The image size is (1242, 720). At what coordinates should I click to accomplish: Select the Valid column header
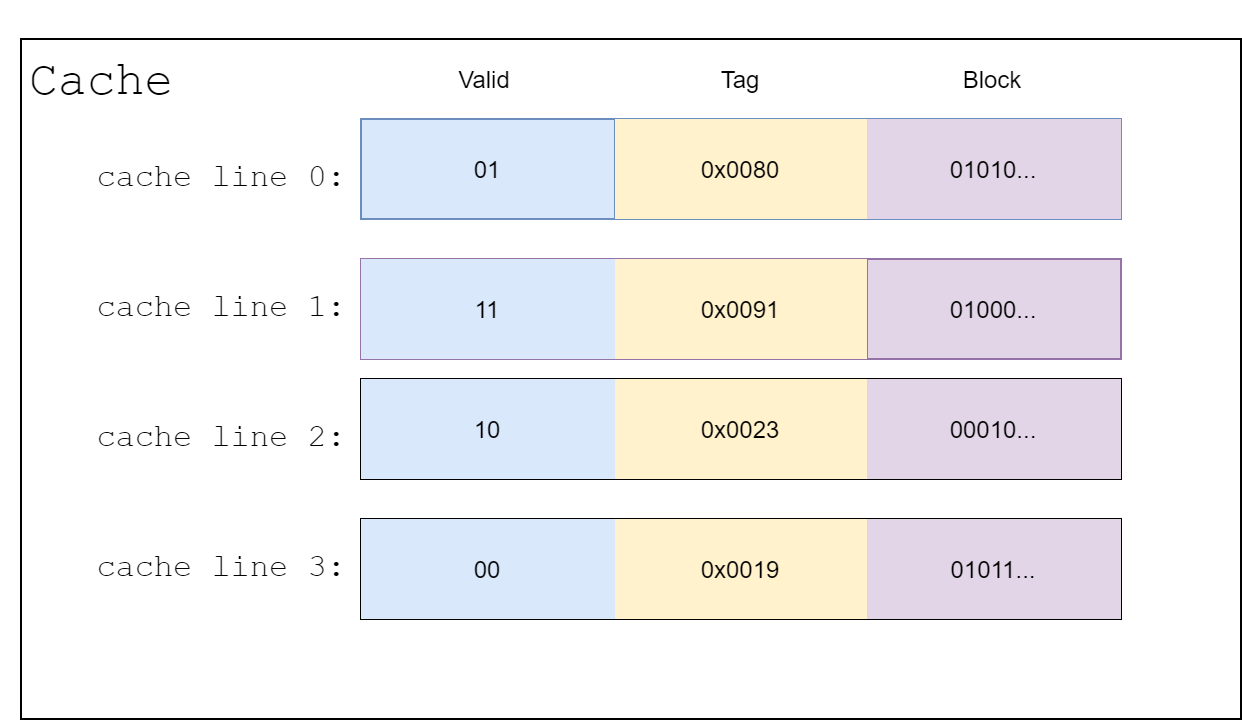(484, 81)
